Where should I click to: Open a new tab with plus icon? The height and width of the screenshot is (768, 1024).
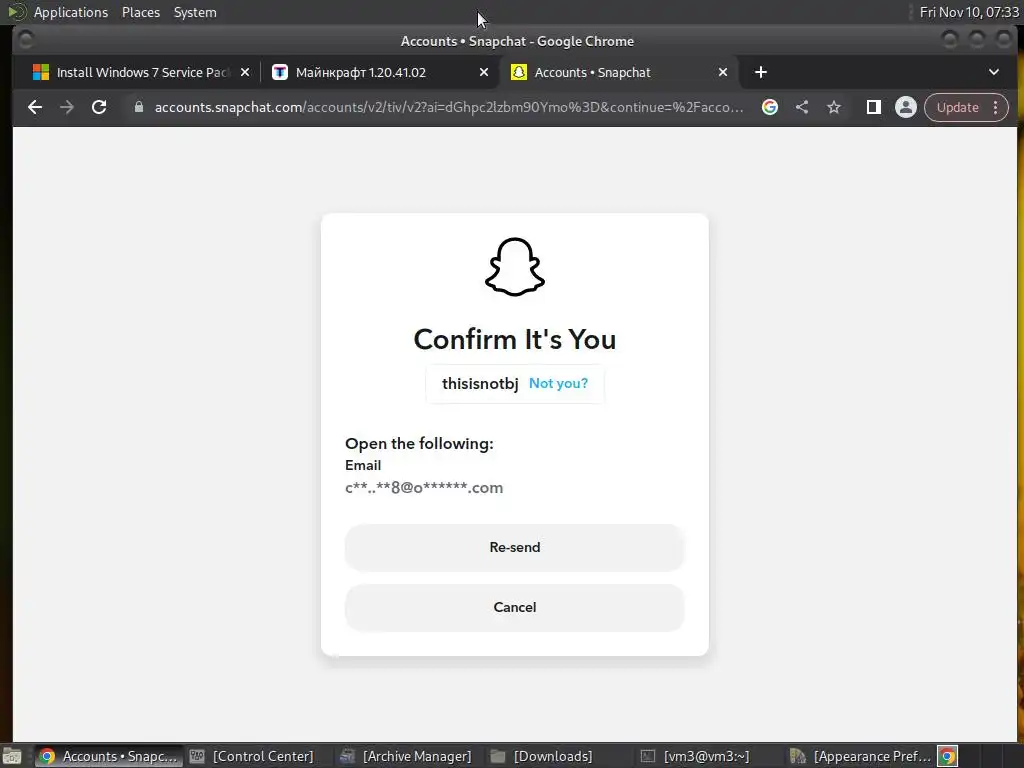(x=761, y=72)
